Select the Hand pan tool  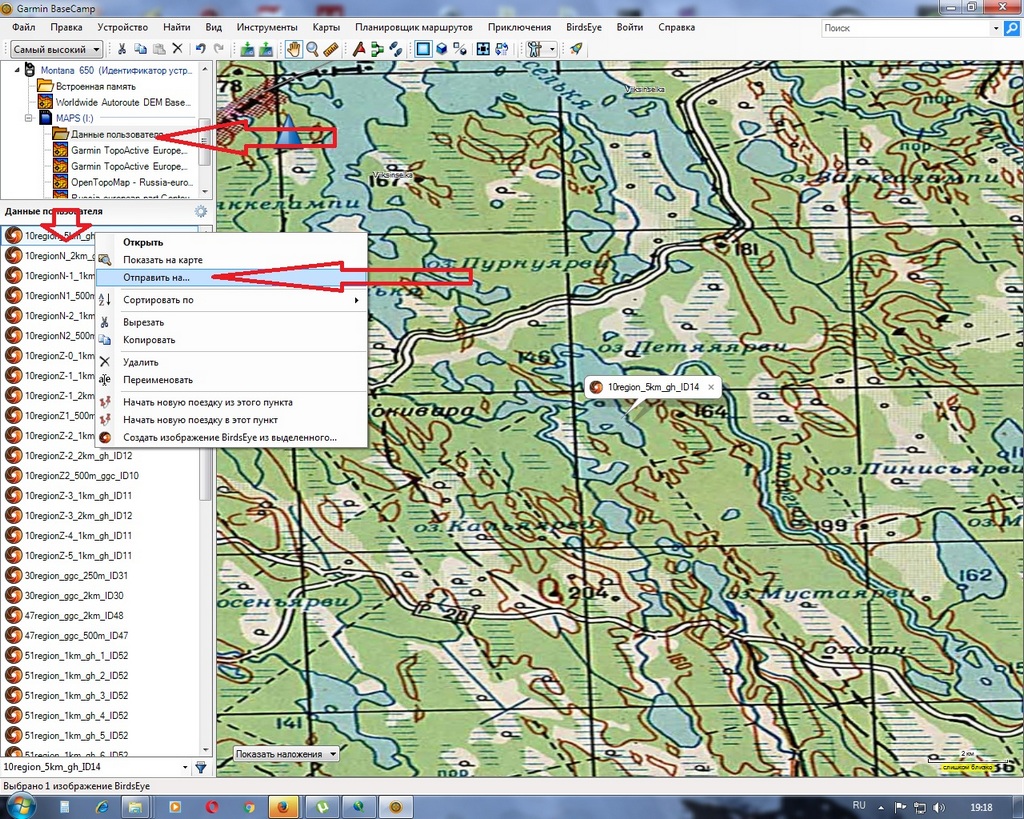pos(293,49)
